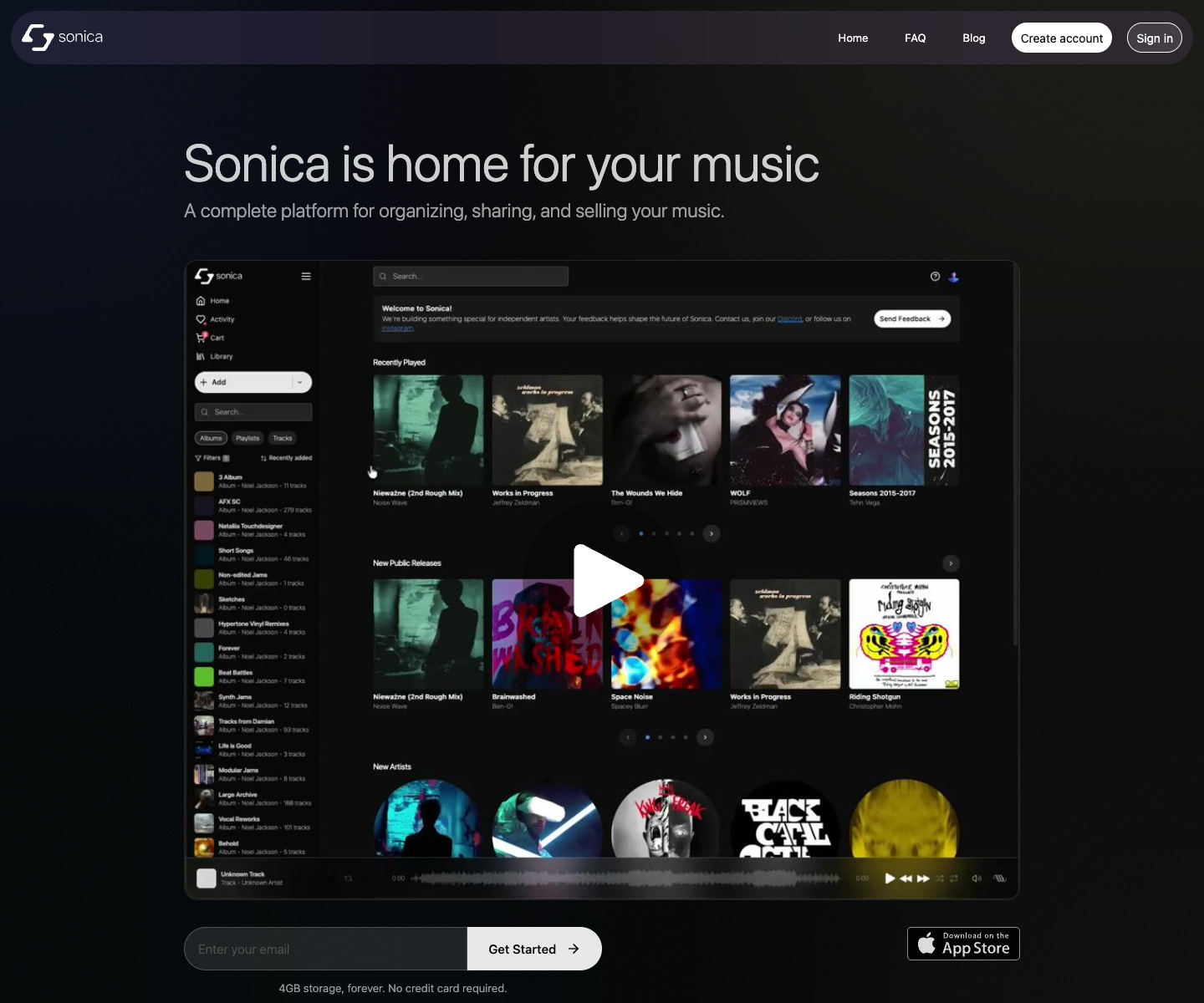1204x1003 pixels.
Task: Click the arrow next to the New Public Releases heading
Action: 951,563
